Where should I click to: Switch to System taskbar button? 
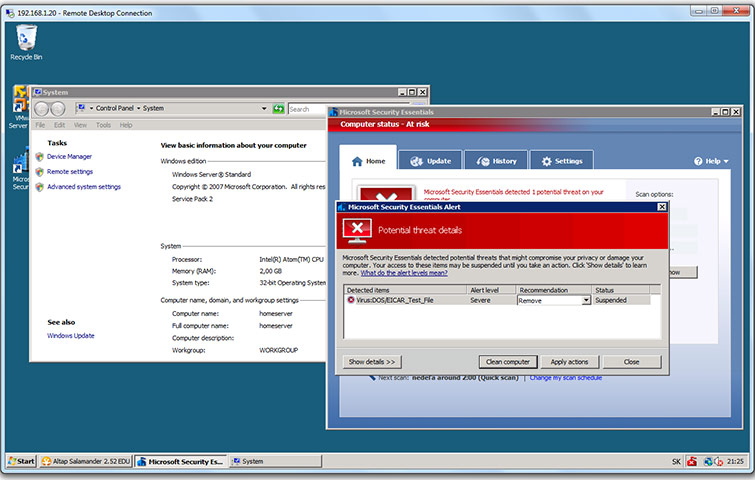(275, 461)
